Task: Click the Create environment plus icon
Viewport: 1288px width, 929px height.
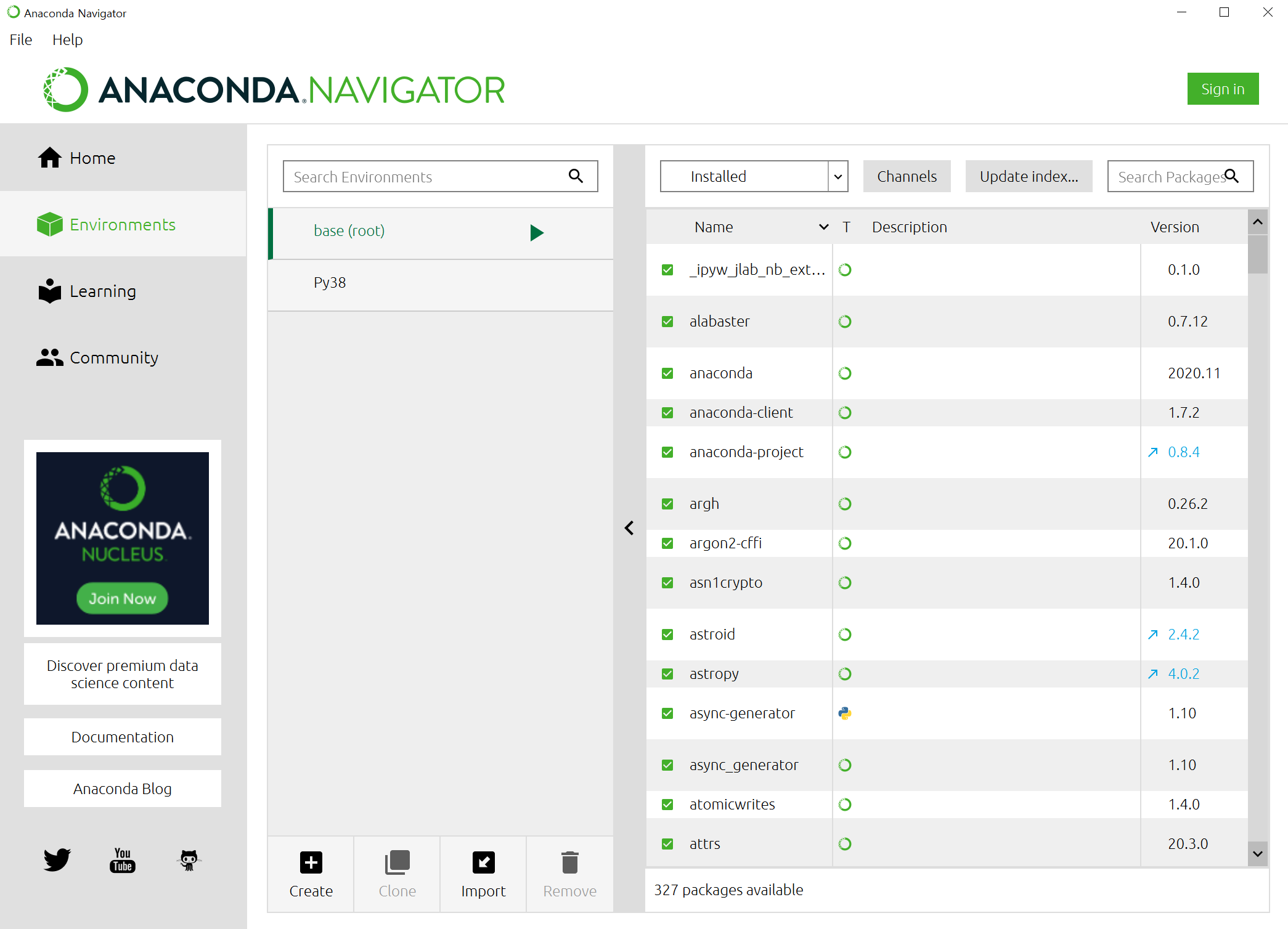Action: (x=311, y=862)
